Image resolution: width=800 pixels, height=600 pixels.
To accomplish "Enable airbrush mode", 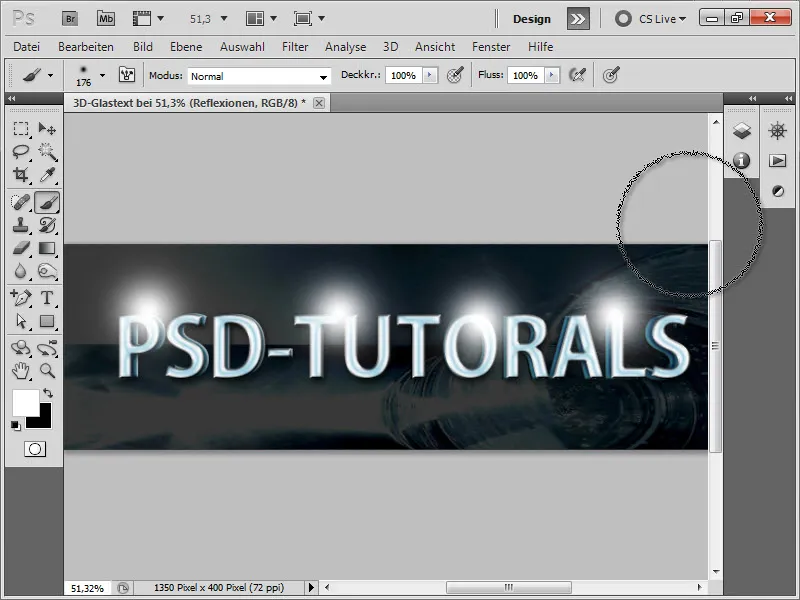I will pos(578,75).
